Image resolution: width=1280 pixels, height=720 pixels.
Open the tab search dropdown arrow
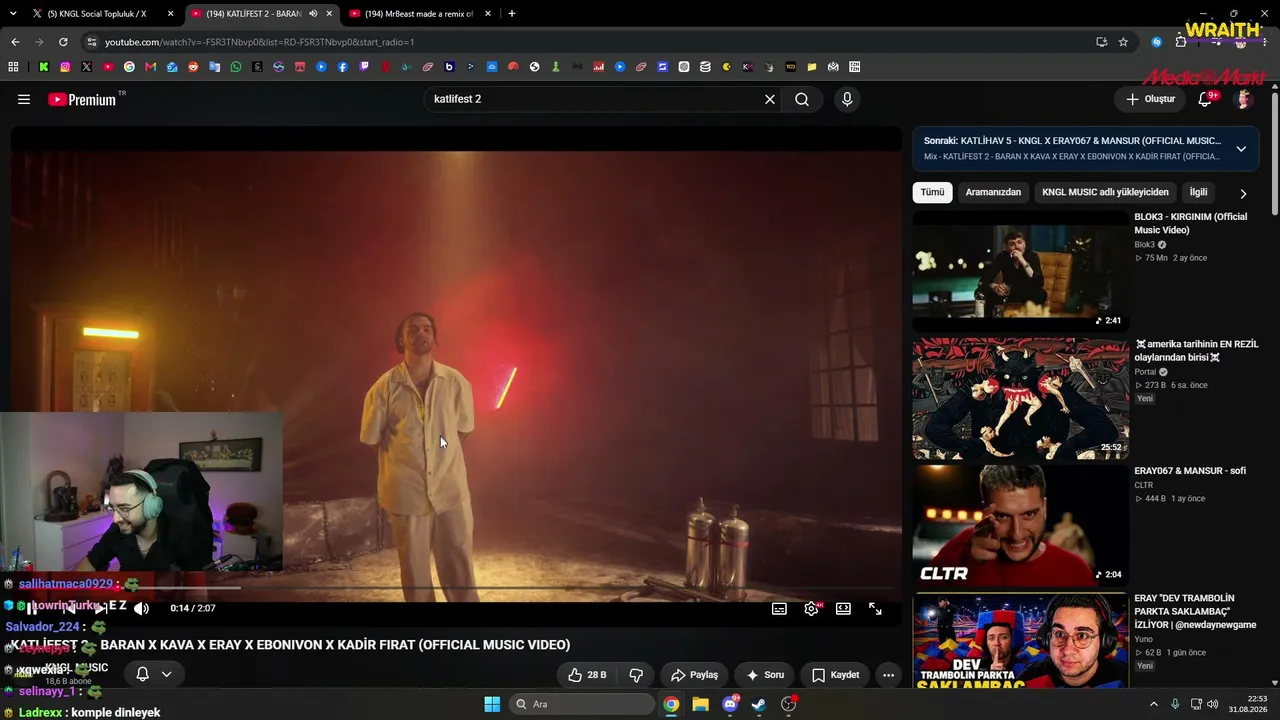(13, 14)
